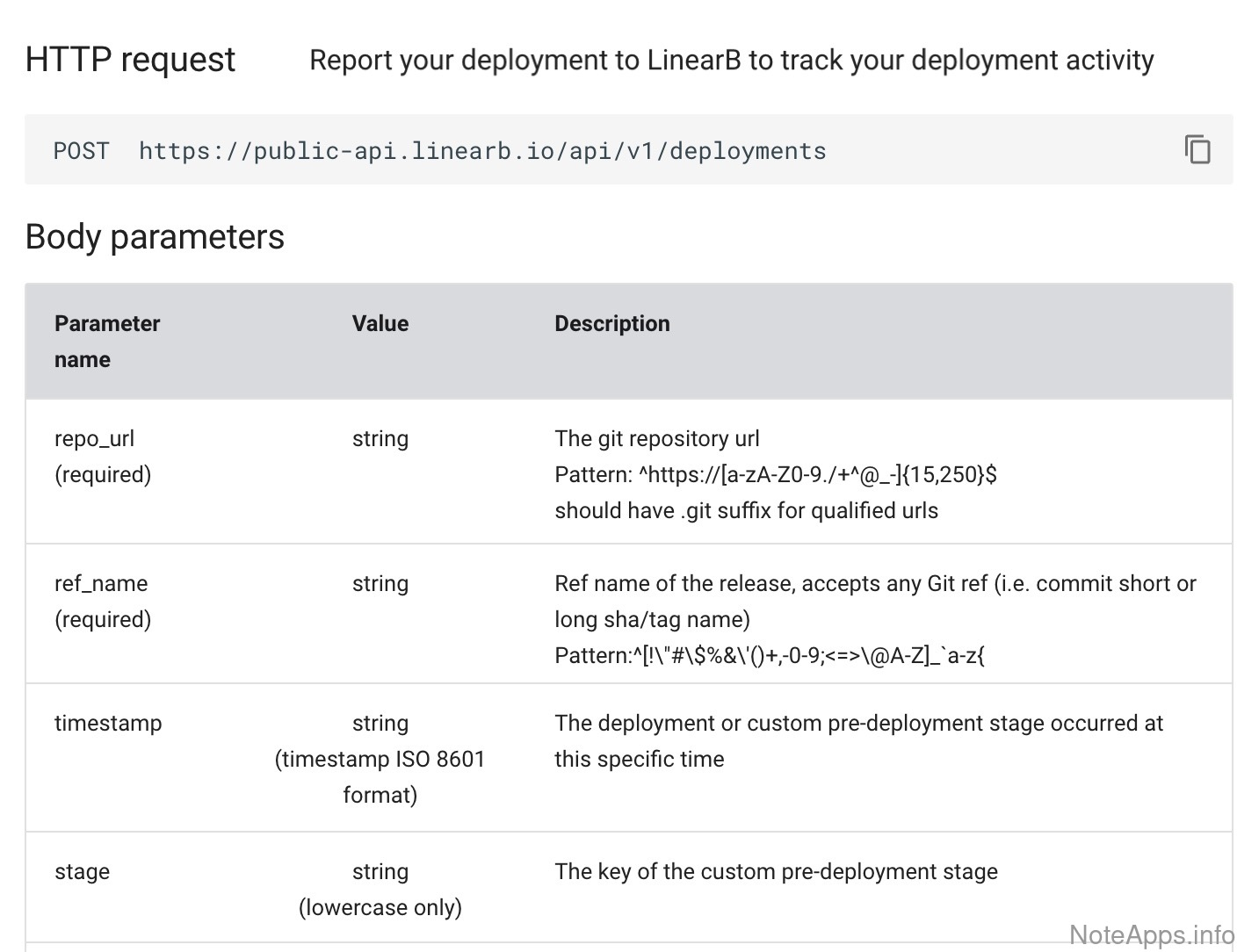Click the Body parameters heading
The width and height of the screenshot is (1237, 952).
tap(155, 237)
